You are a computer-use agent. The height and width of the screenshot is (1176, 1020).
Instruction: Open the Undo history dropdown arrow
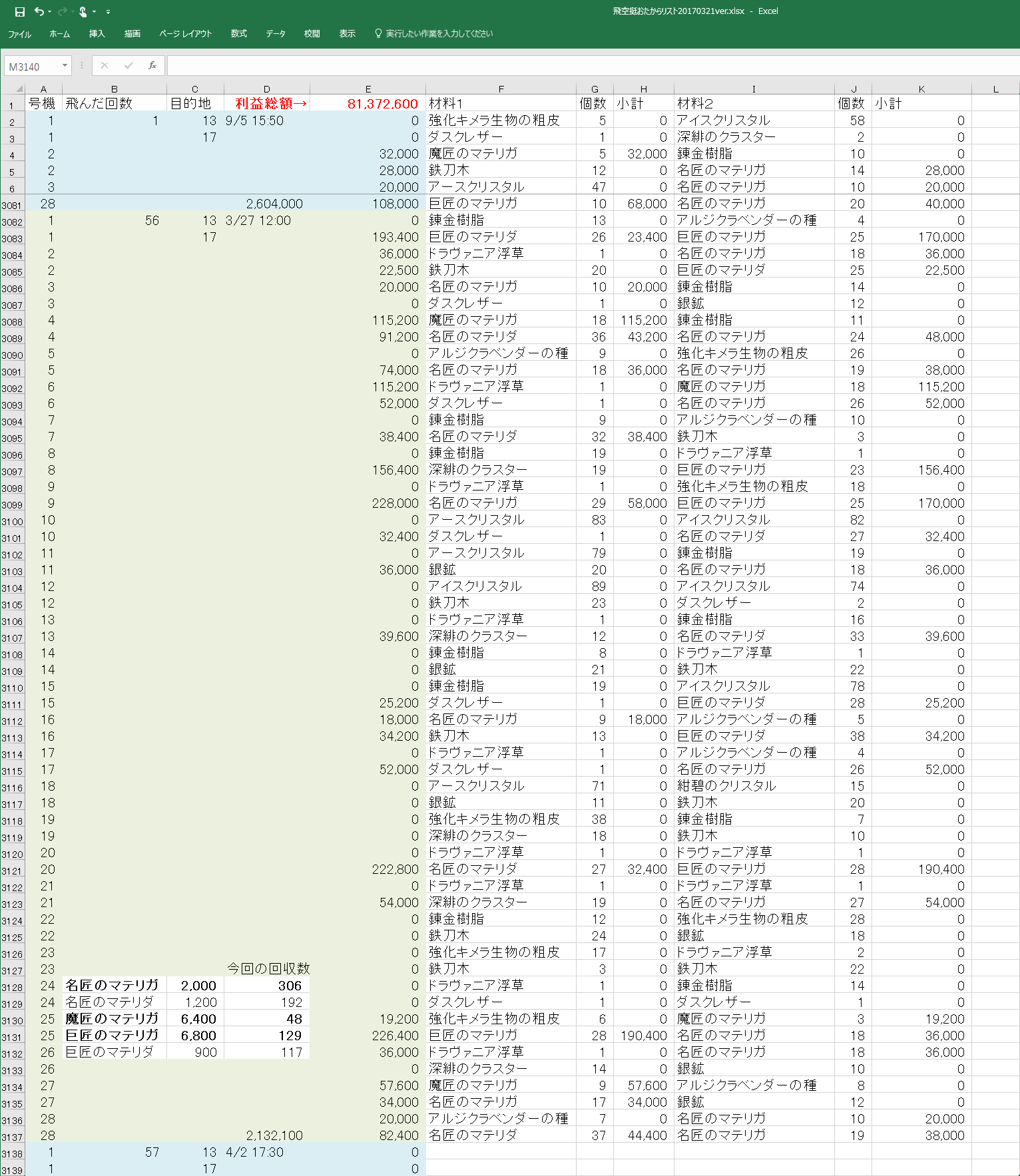50,12
